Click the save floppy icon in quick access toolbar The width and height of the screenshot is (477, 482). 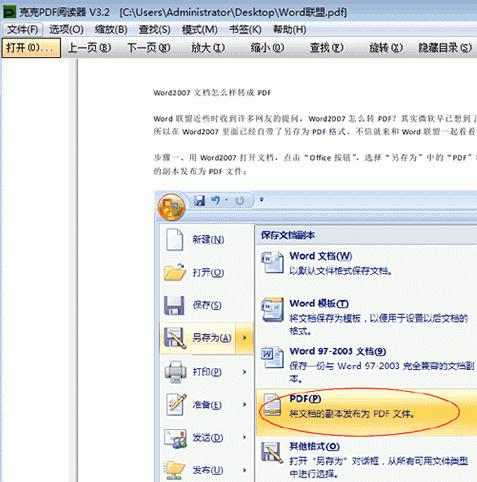pos(199,200)
